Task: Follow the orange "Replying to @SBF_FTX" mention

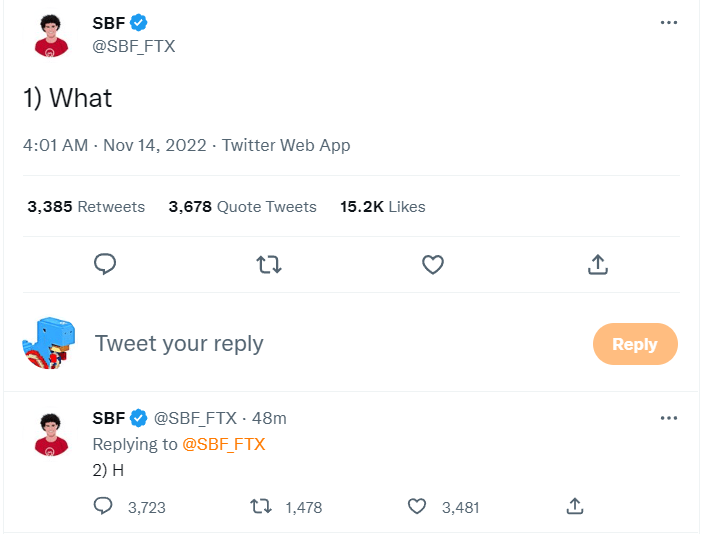Action: pyautogui.click(x=223, y=444)
